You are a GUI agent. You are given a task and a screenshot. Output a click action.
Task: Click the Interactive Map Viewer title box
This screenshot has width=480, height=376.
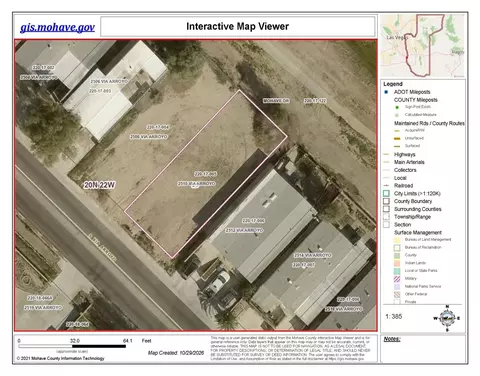(238, 26)
